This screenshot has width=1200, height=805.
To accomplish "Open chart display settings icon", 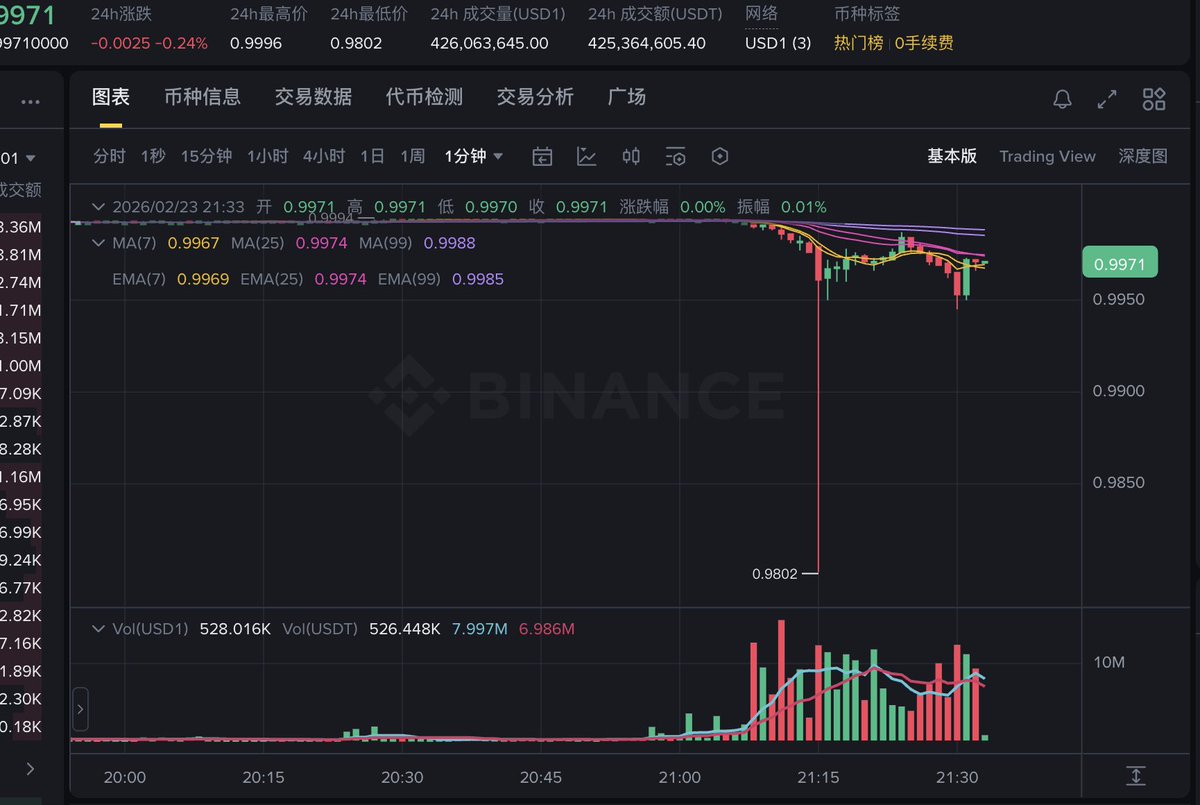I will pyautogui.click(x=676, y=157).
